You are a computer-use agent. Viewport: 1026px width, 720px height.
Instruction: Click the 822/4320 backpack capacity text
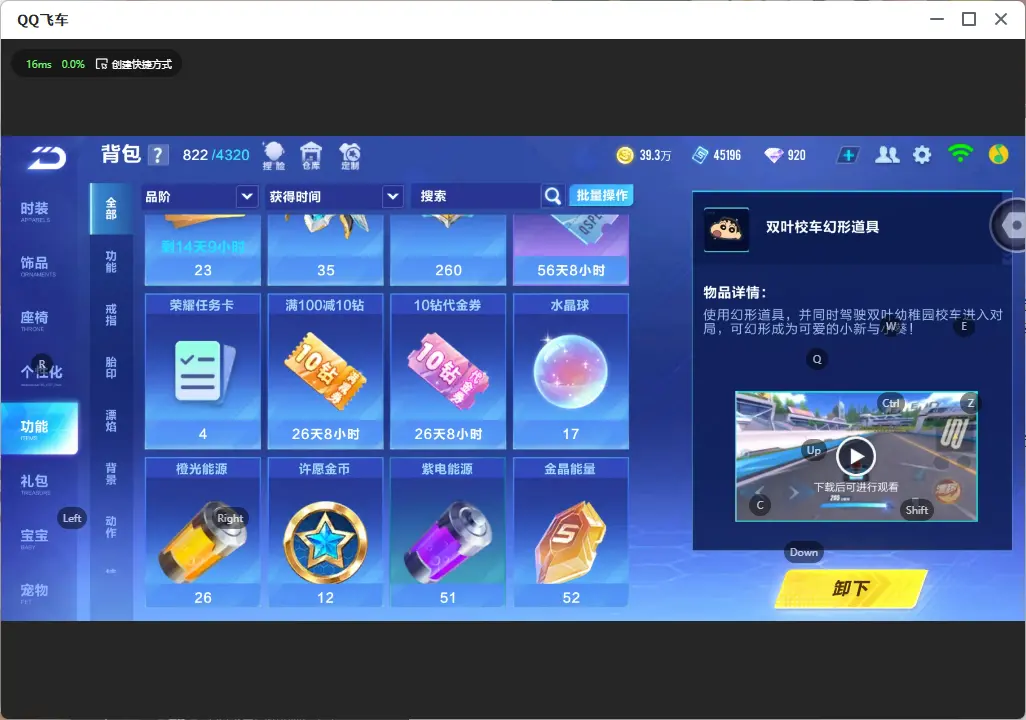[216, 155]
